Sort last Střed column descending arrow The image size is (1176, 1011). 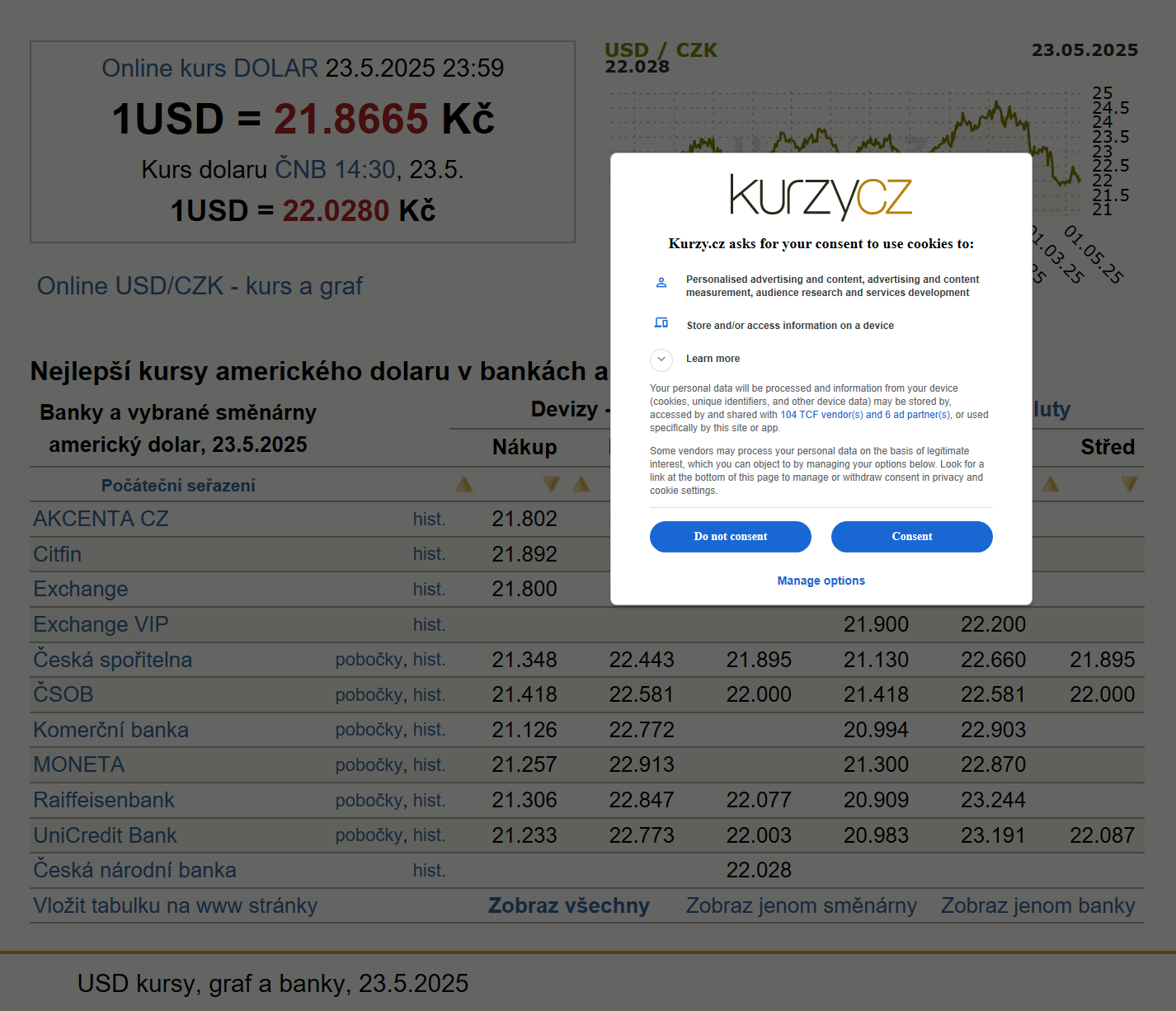point(1130,484)
